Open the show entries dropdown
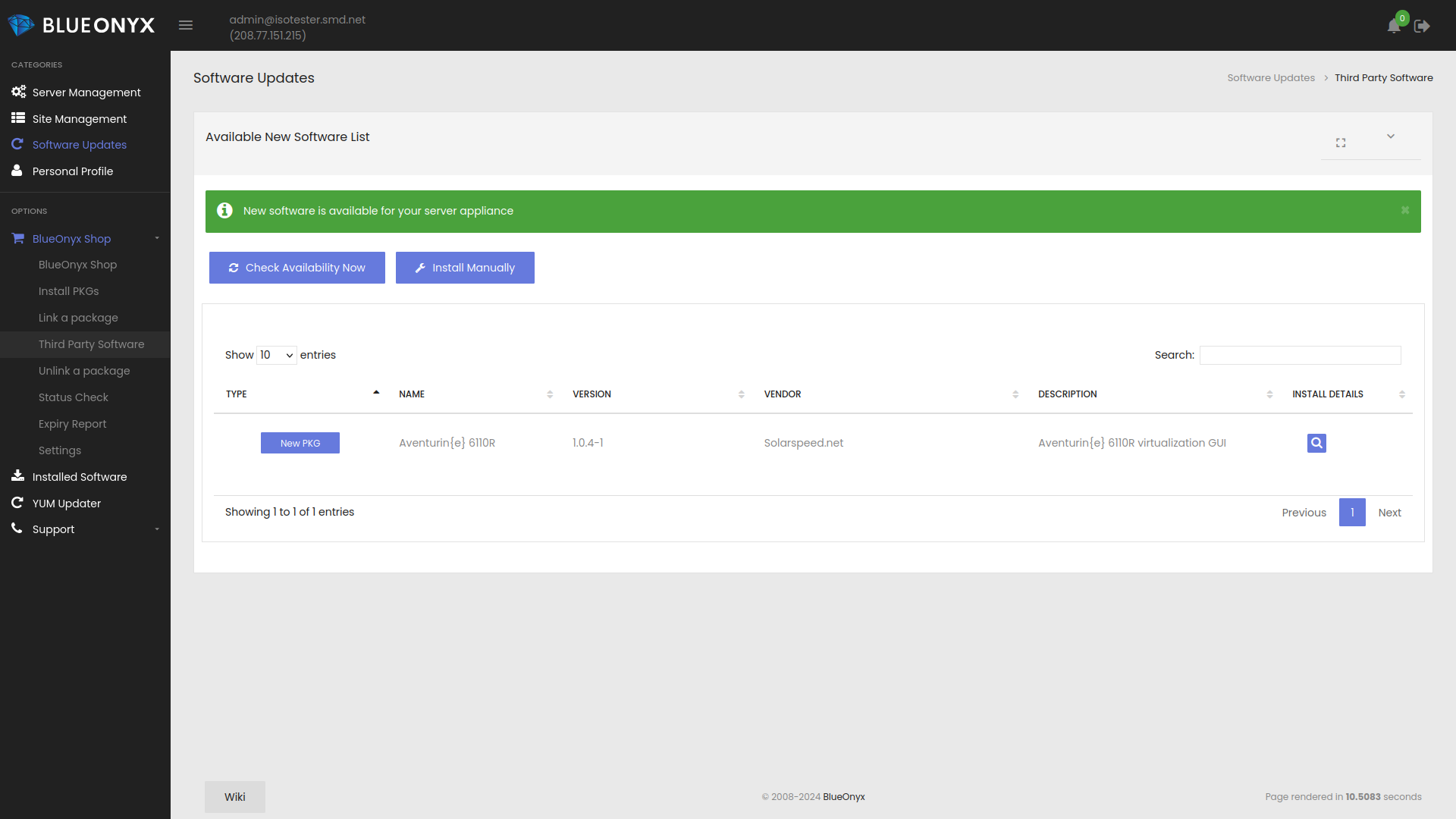 tap(277, 355)
